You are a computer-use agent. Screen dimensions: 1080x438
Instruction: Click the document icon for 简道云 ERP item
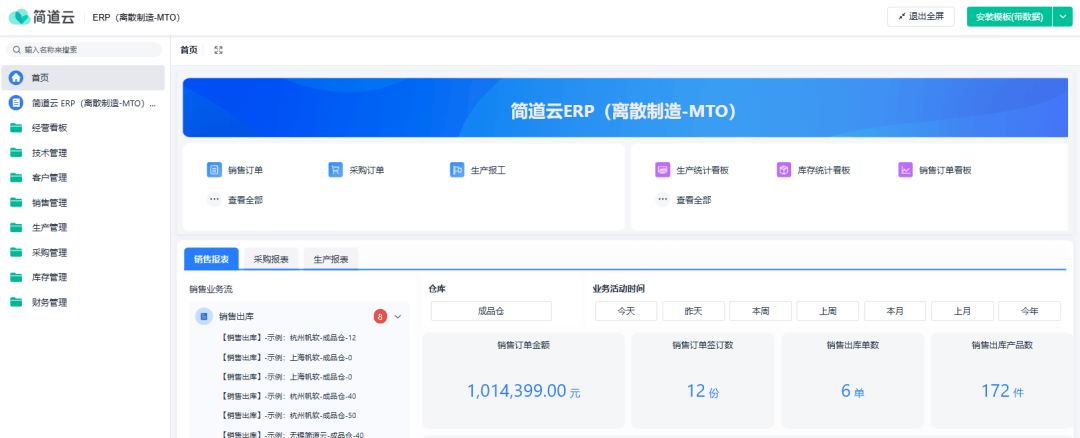coord(16,103)
